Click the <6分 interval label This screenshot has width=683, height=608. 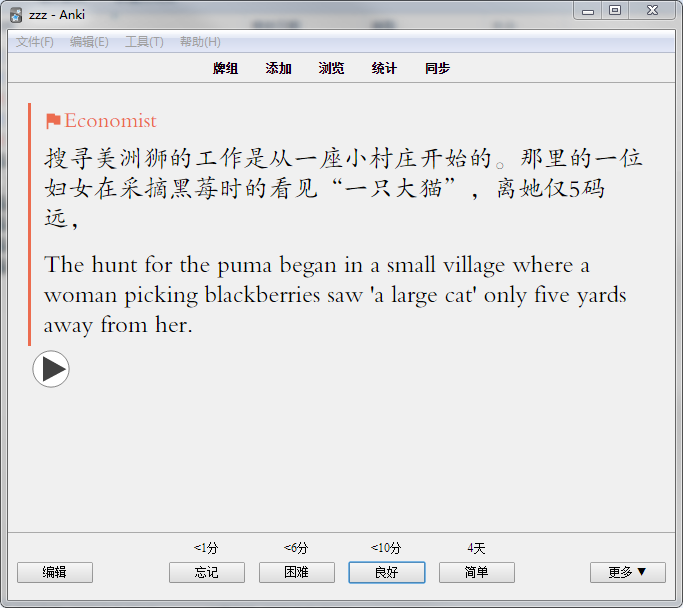(296, 548)
